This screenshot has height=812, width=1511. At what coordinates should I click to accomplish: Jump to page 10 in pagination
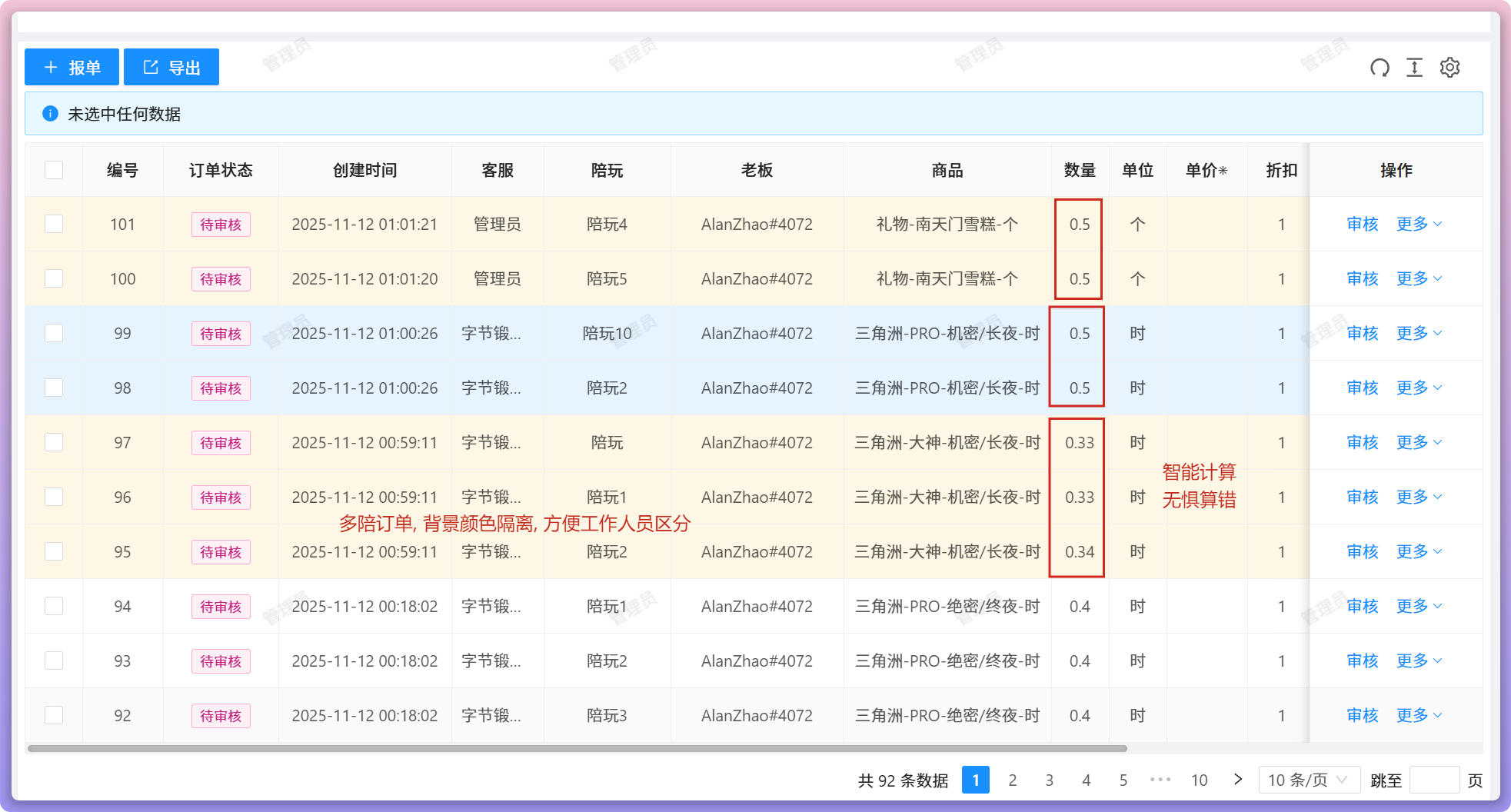1199,780
